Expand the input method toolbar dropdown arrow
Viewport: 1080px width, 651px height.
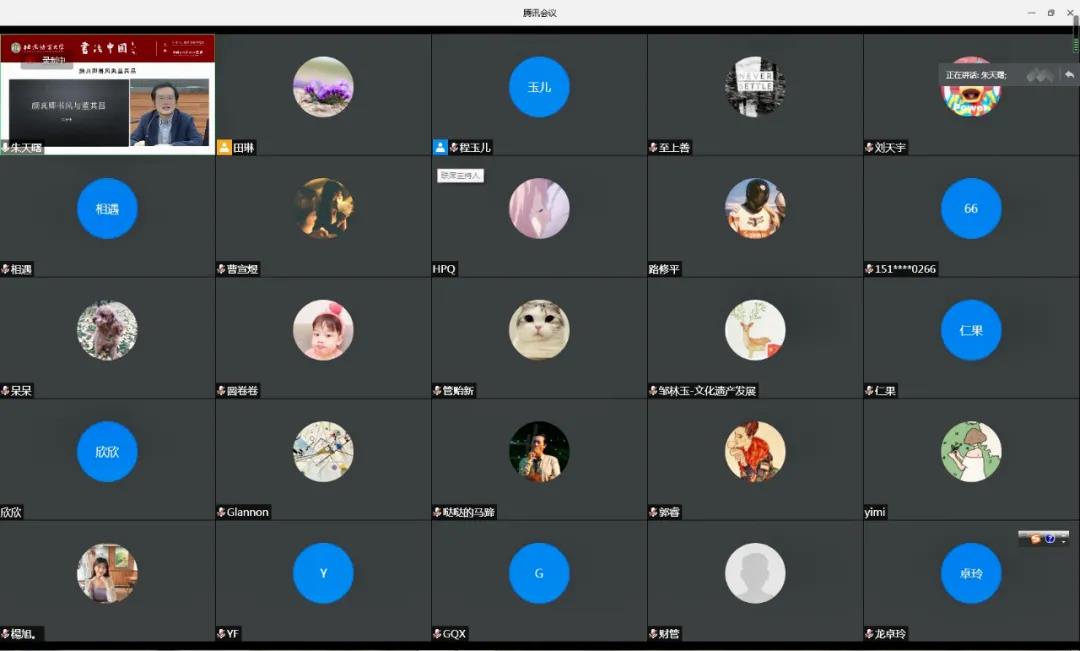[1062, 539]
